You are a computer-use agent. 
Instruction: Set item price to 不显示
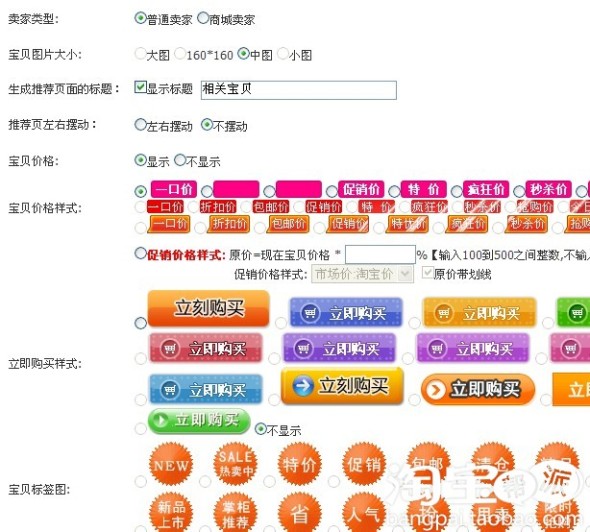pyautogui.click(x=180, y=160)
